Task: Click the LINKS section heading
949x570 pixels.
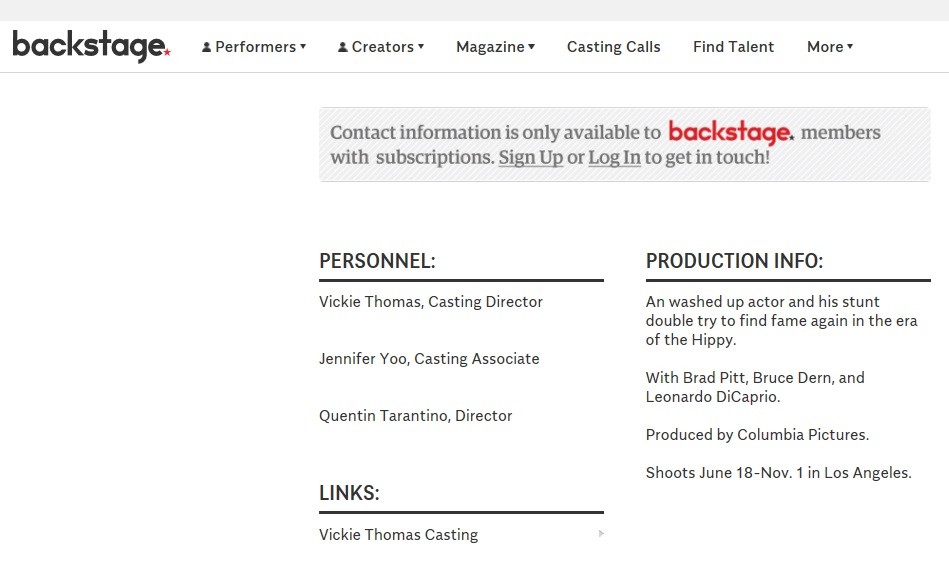Action: 349,493
